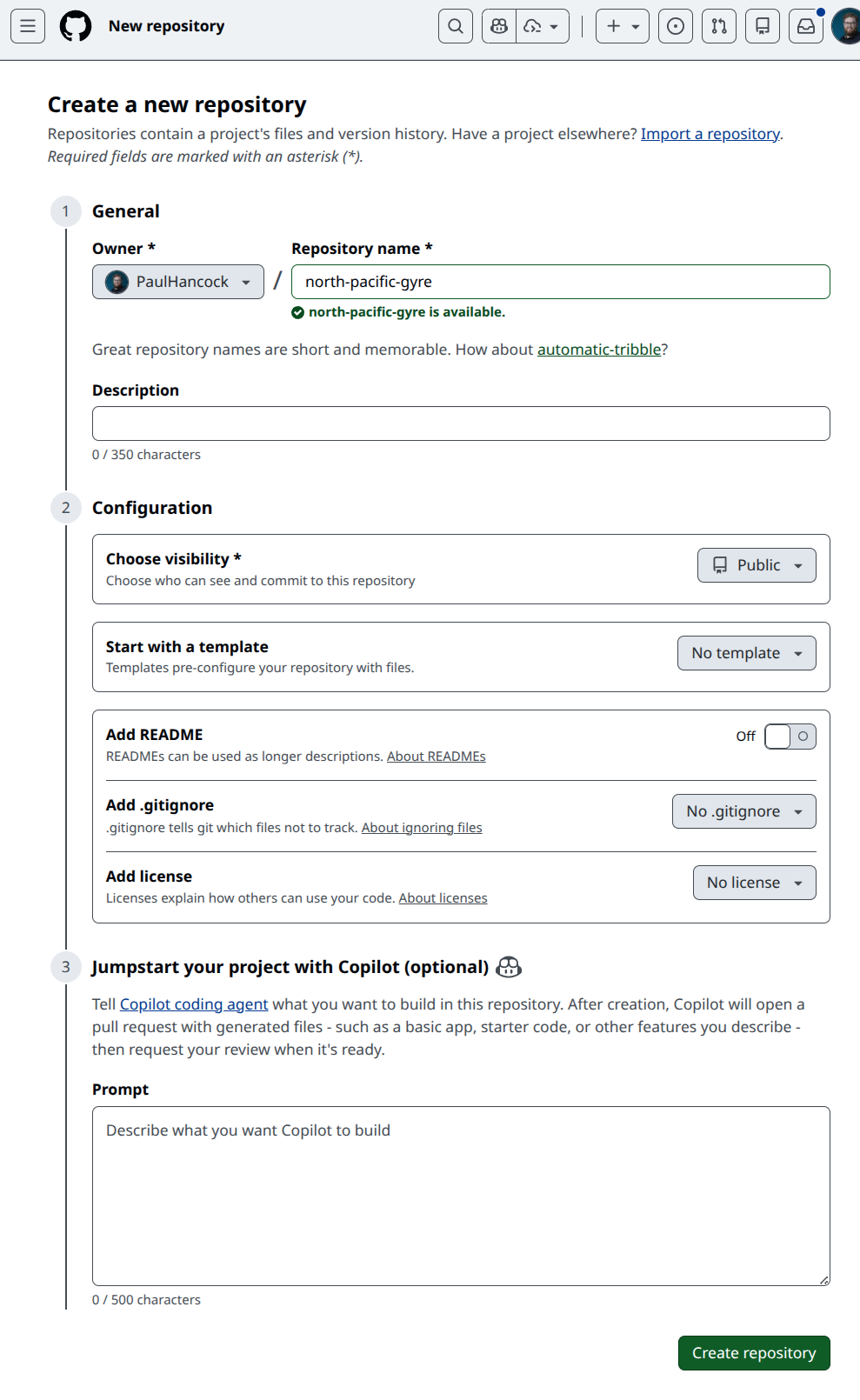Click the automatic-tribble name suggestion

[x=598, y=349]
